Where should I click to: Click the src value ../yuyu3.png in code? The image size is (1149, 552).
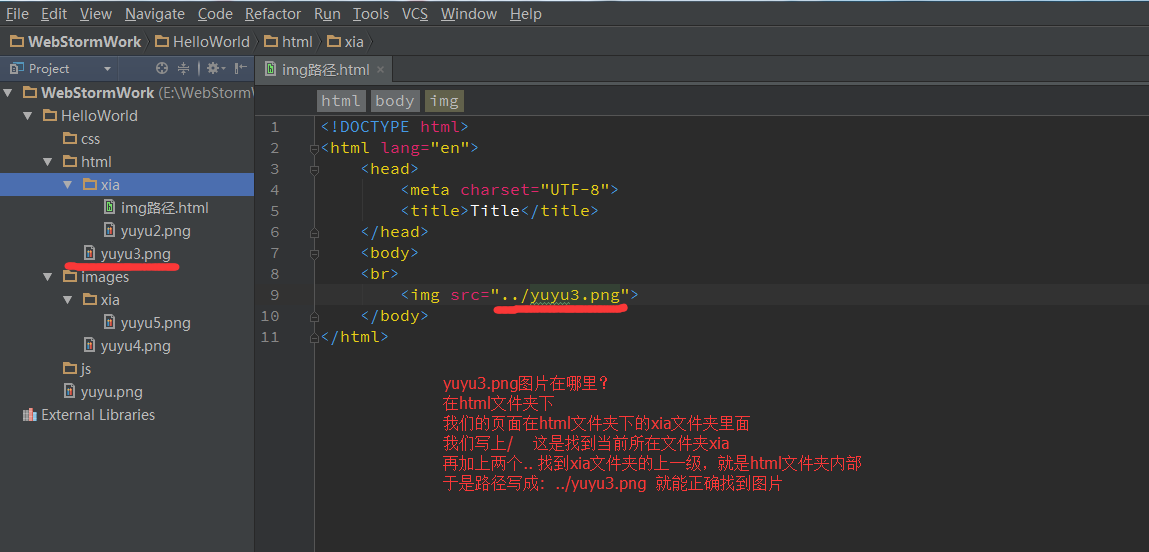pos(561,295)
